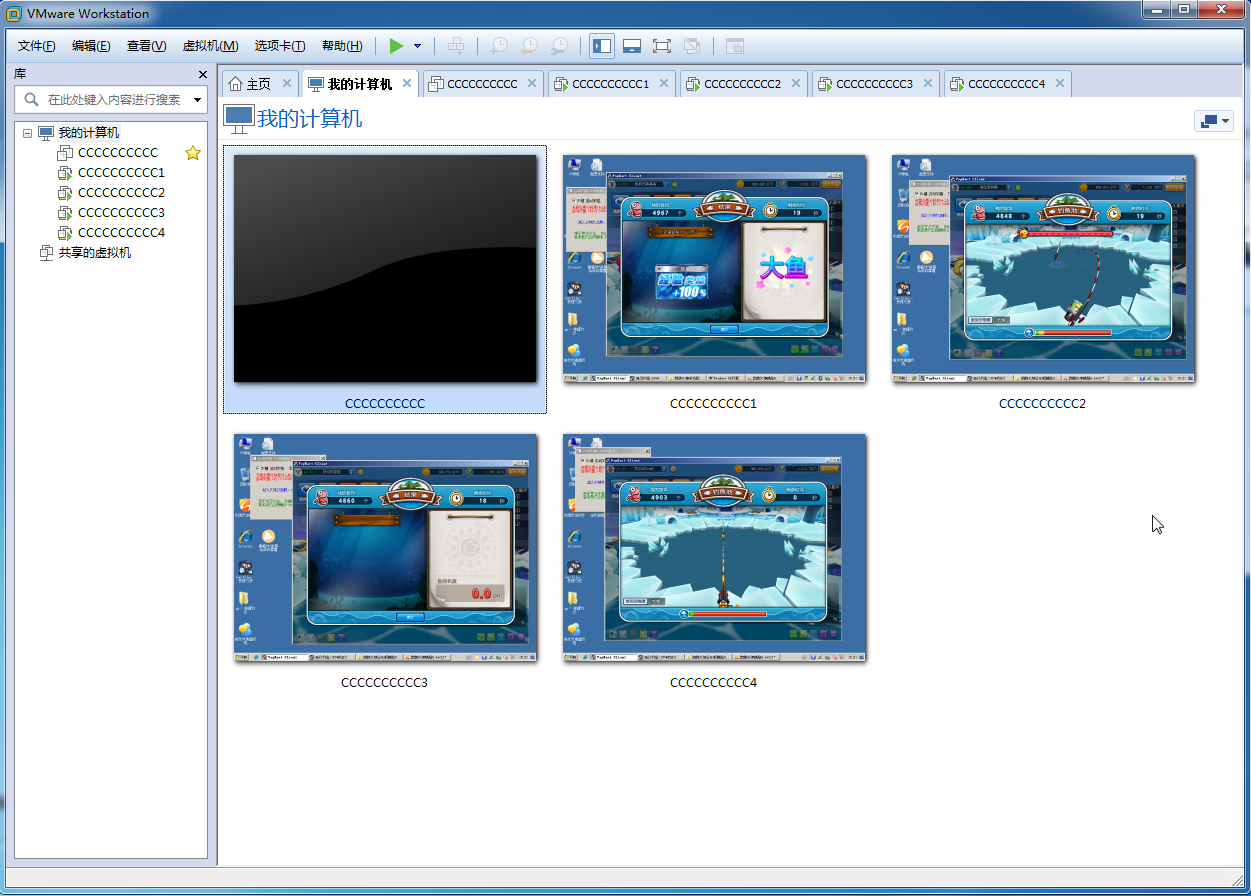
Task: Select 共享的虚拟机 in the library tree
Action: pos(94,253)
